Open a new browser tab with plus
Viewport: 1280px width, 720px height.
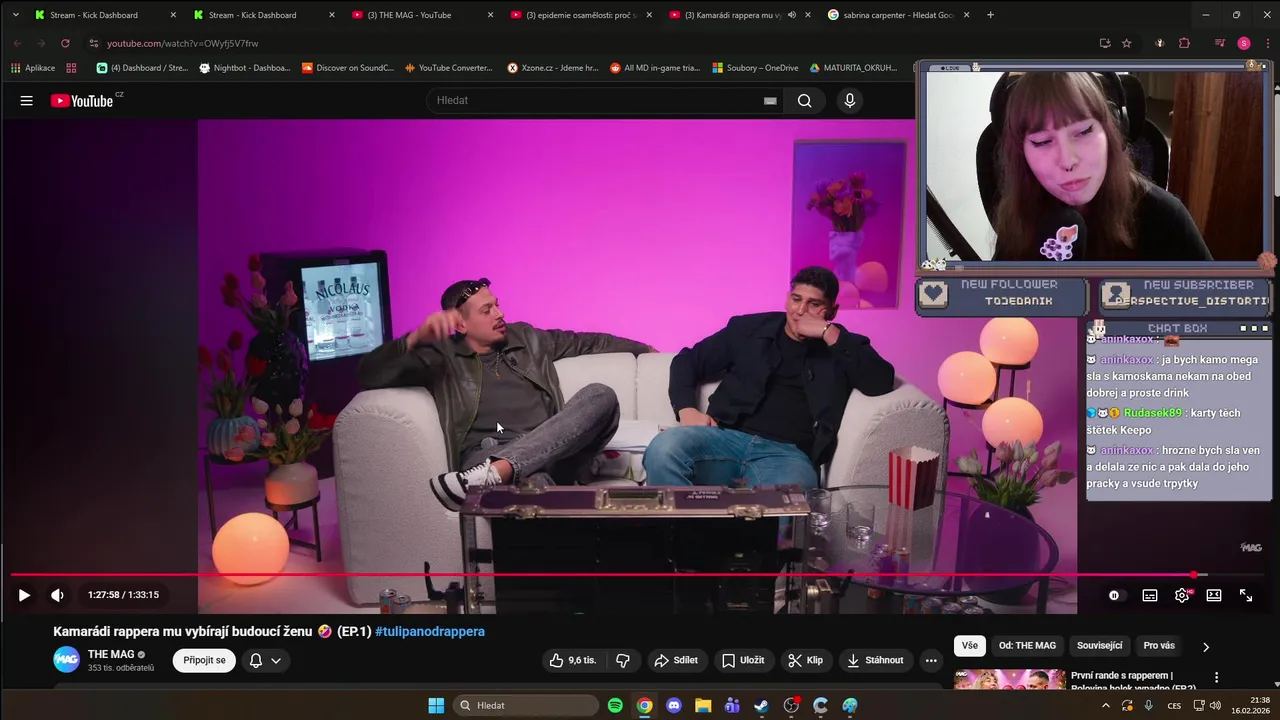tap(990, 15)
